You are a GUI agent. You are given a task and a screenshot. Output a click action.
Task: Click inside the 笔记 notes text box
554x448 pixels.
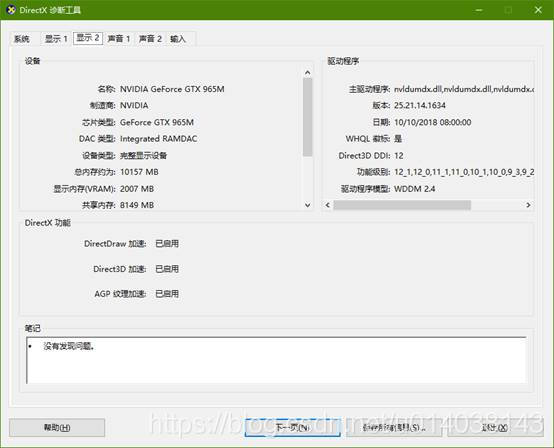[x=276, y=360]
